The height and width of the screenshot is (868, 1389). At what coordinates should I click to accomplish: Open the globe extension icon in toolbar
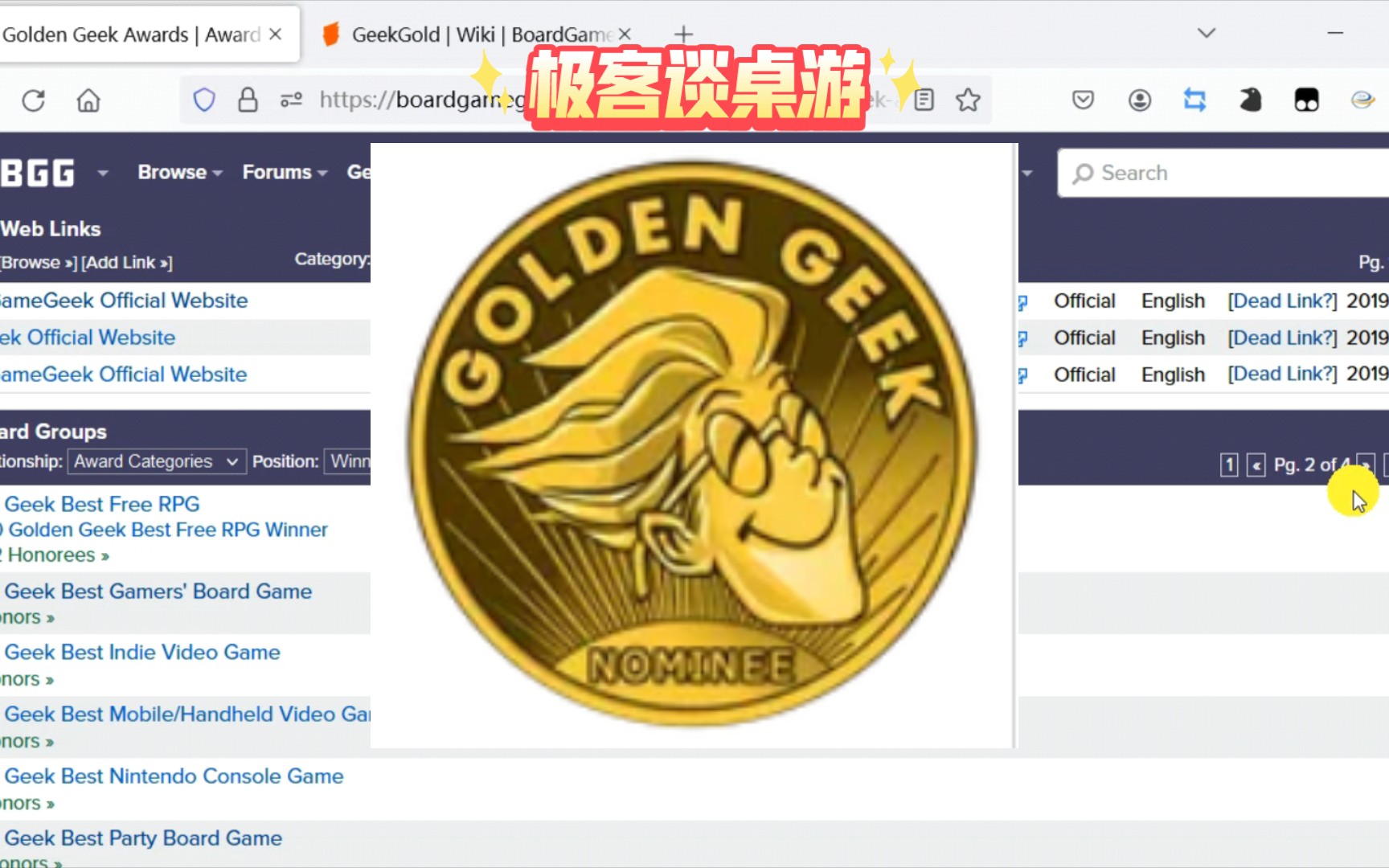[x=1362, y=100]
